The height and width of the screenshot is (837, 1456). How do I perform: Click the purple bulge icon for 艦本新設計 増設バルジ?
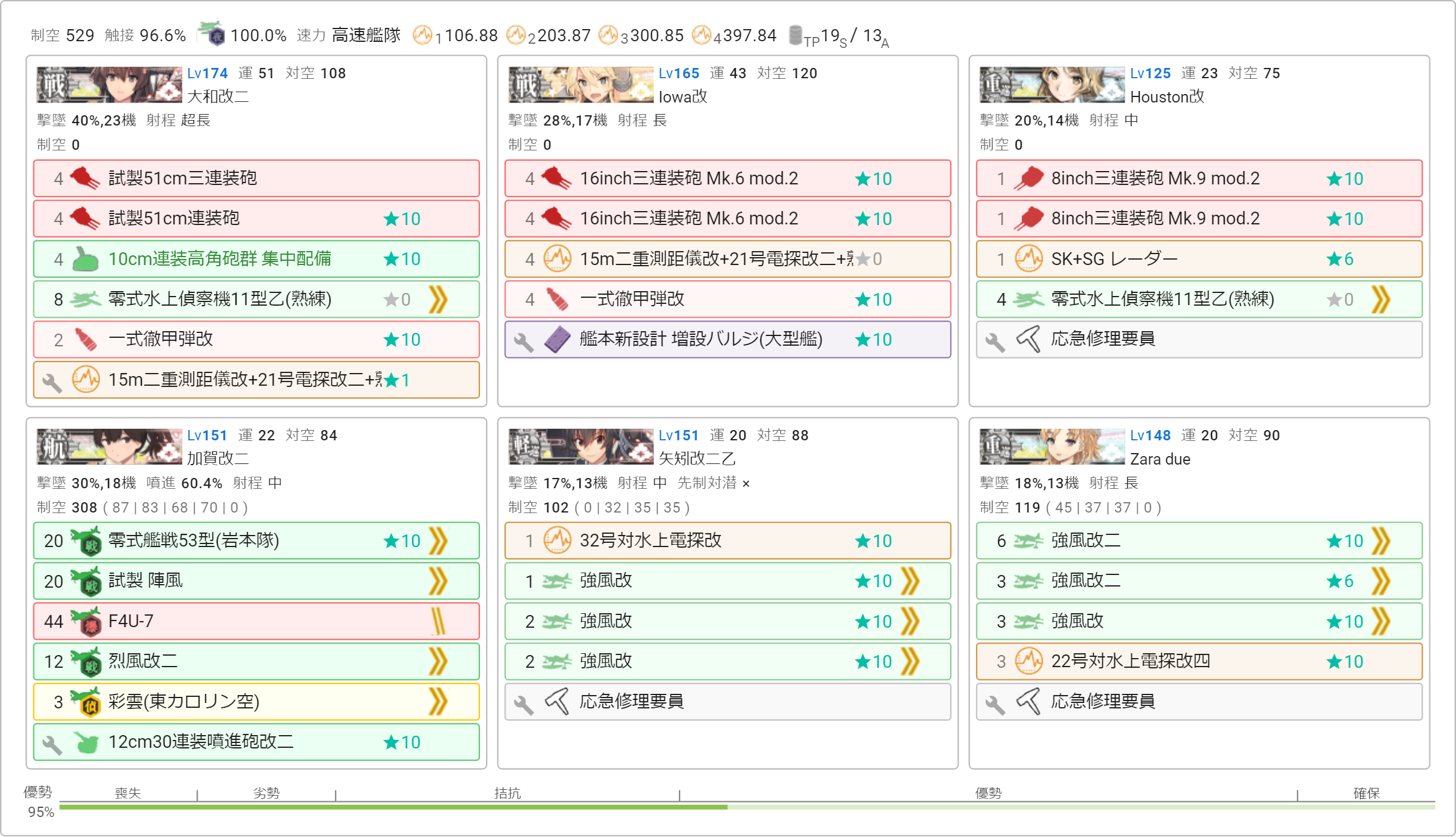pos(557,340)
